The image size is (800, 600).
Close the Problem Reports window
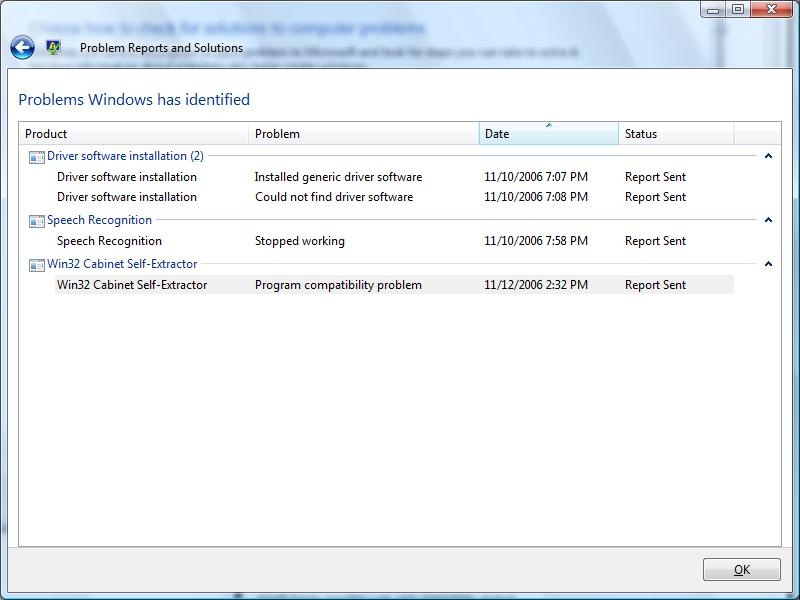coord(771,9)
